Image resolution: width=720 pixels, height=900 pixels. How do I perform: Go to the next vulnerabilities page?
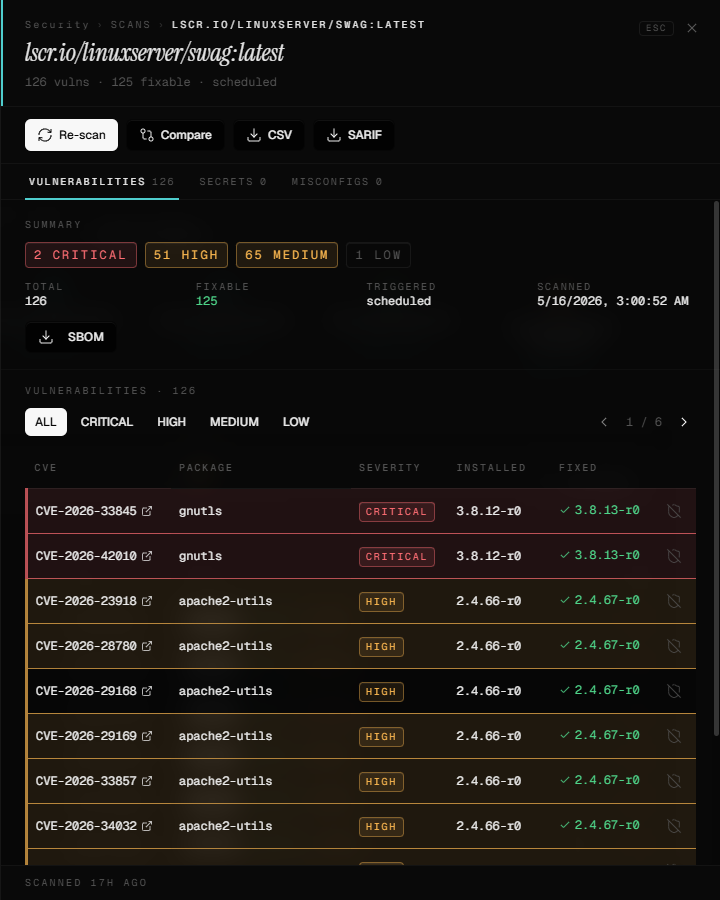(x=683, y=422)
